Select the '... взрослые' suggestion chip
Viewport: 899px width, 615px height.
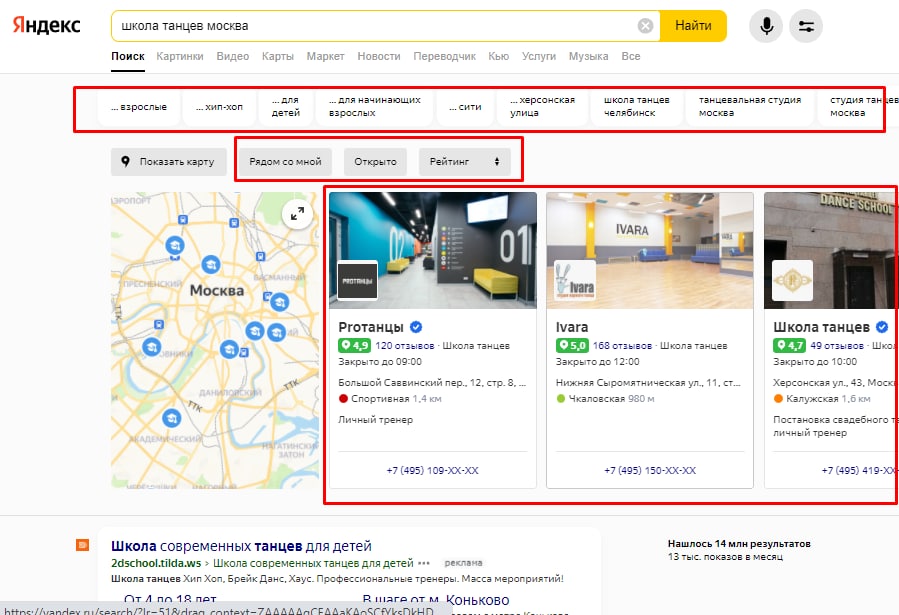[x=139, y=107]
